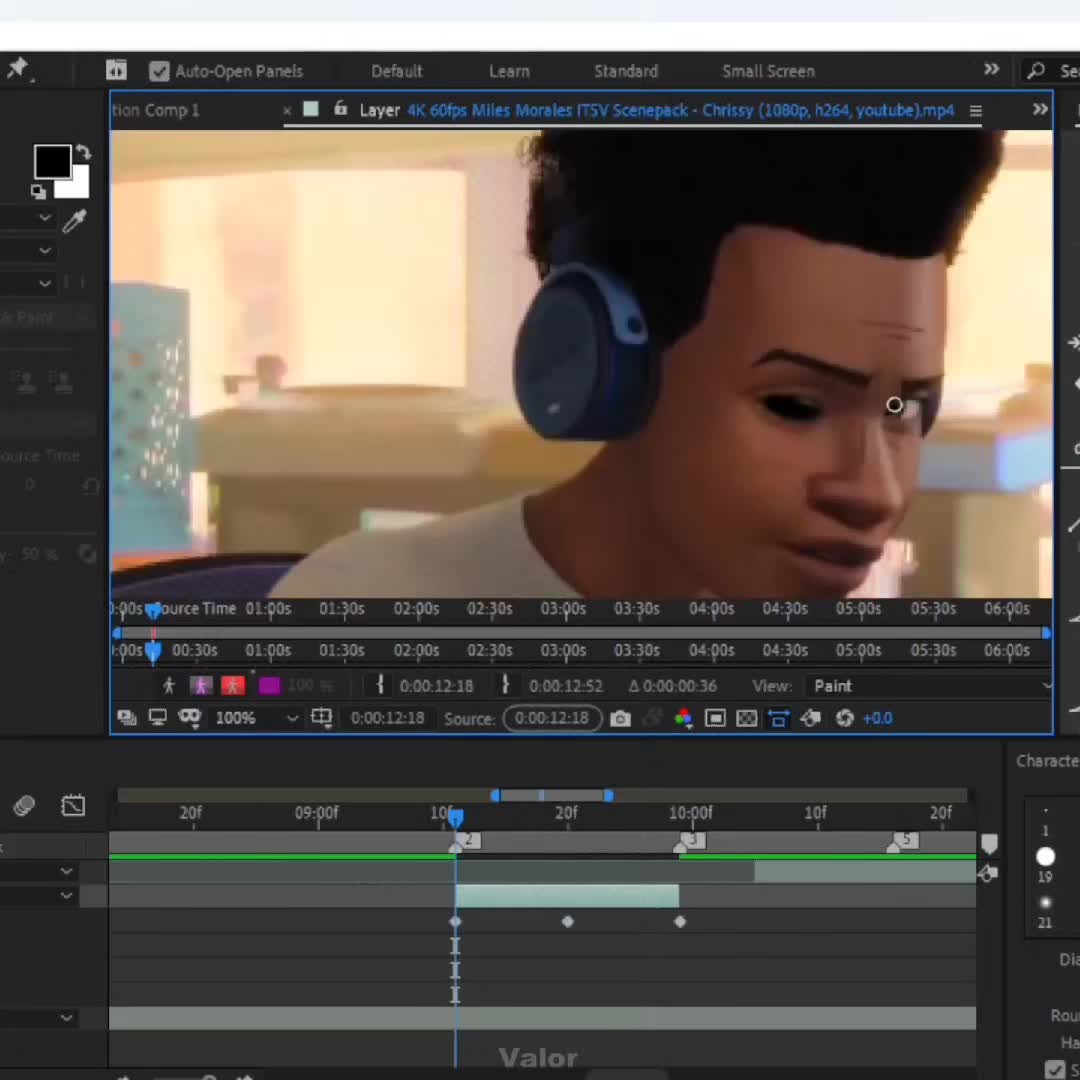
Task: Set the In point to current time
Action: pyautogui.click(x=380, y=685)
